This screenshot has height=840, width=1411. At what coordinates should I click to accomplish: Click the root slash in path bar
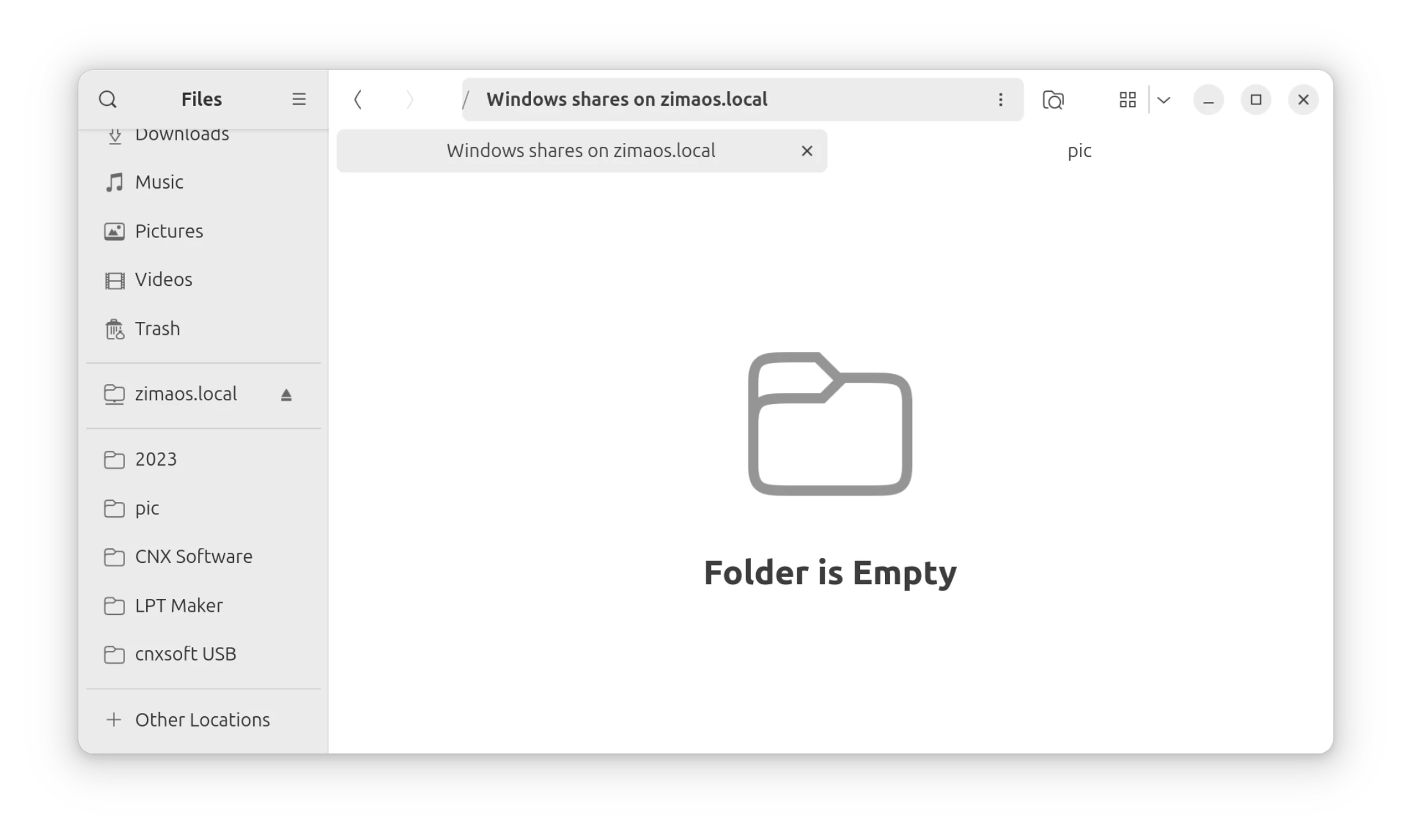coord(466,99)
